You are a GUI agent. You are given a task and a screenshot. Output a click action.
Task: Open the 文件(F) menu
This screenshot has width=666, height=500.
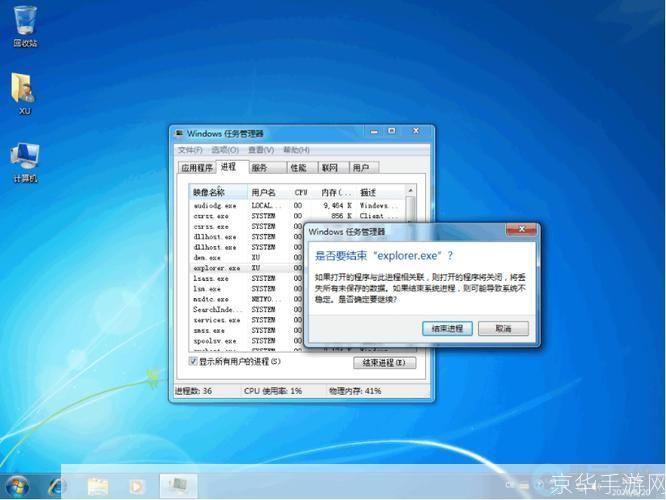pos(190,150)
